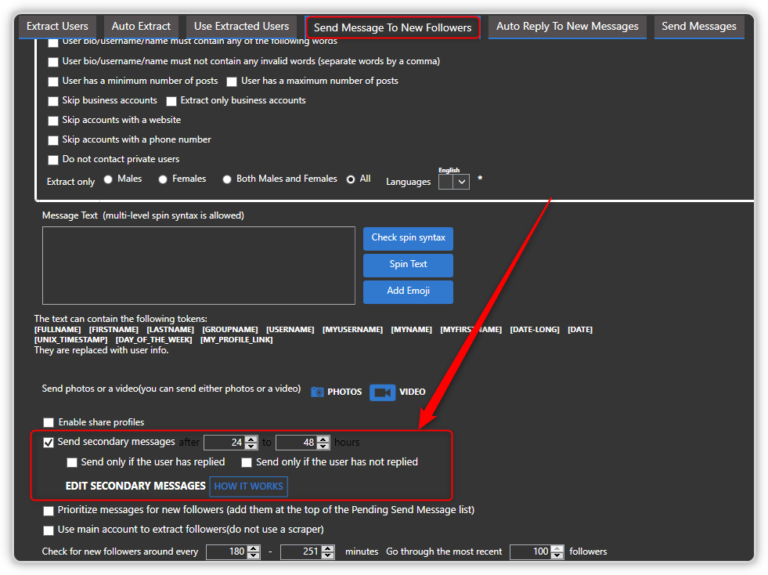Go to Auto Reply To New Messages tab

pyautogui.click(x=567, y=26)
